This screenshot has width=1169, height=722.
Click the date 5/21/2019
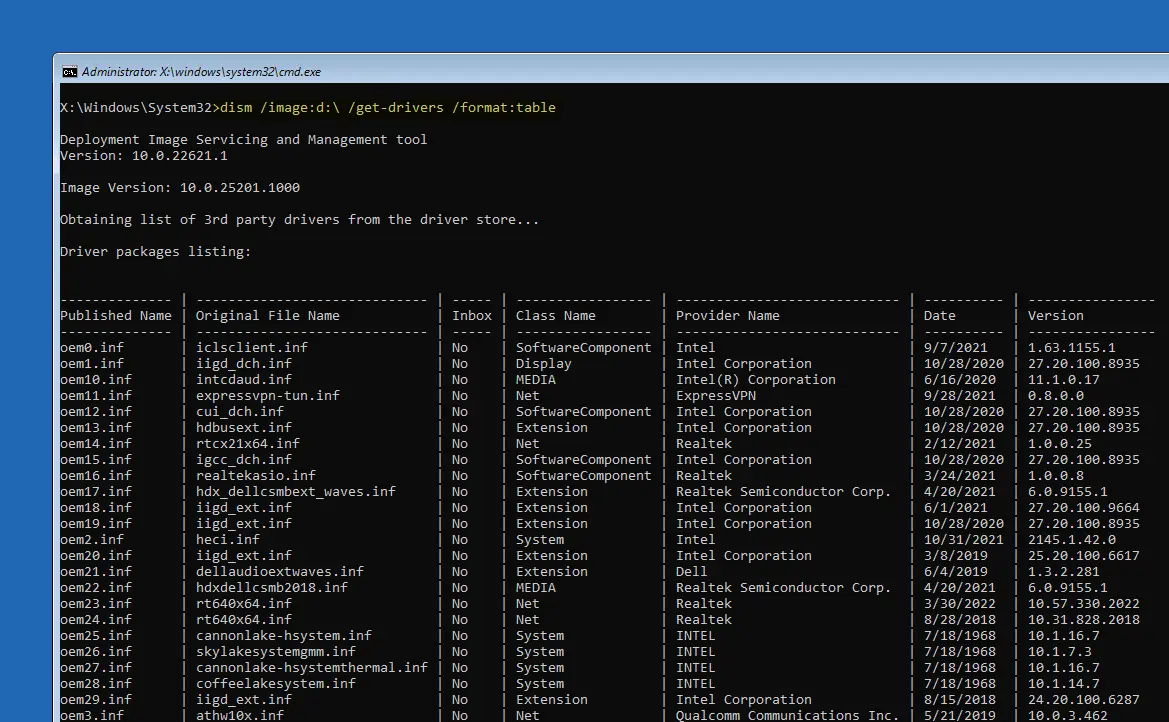coord(959,715)
